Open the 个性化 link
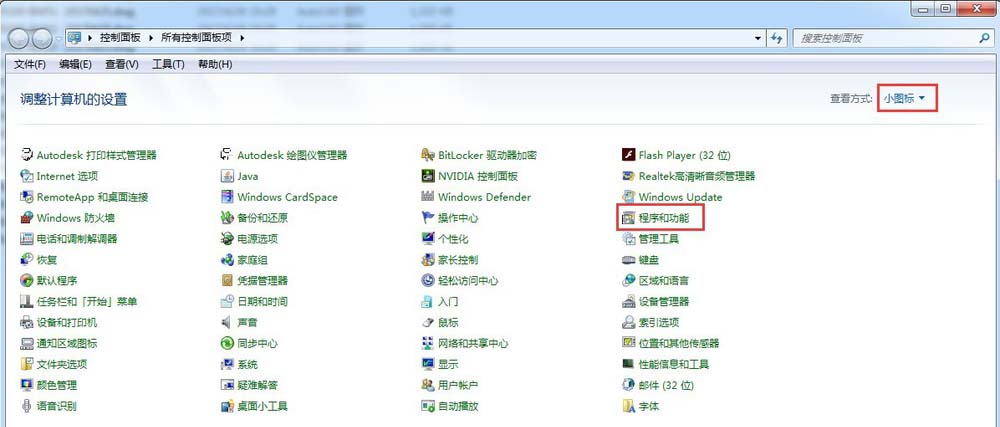The width and height of the screenshot is (1000, 427). [x=453, y=239]
